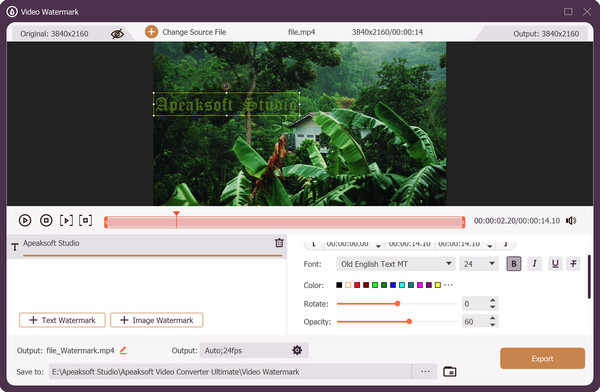Pick the magenta color swatch
This screenshot has height=392, width=600.
(420, 285)
